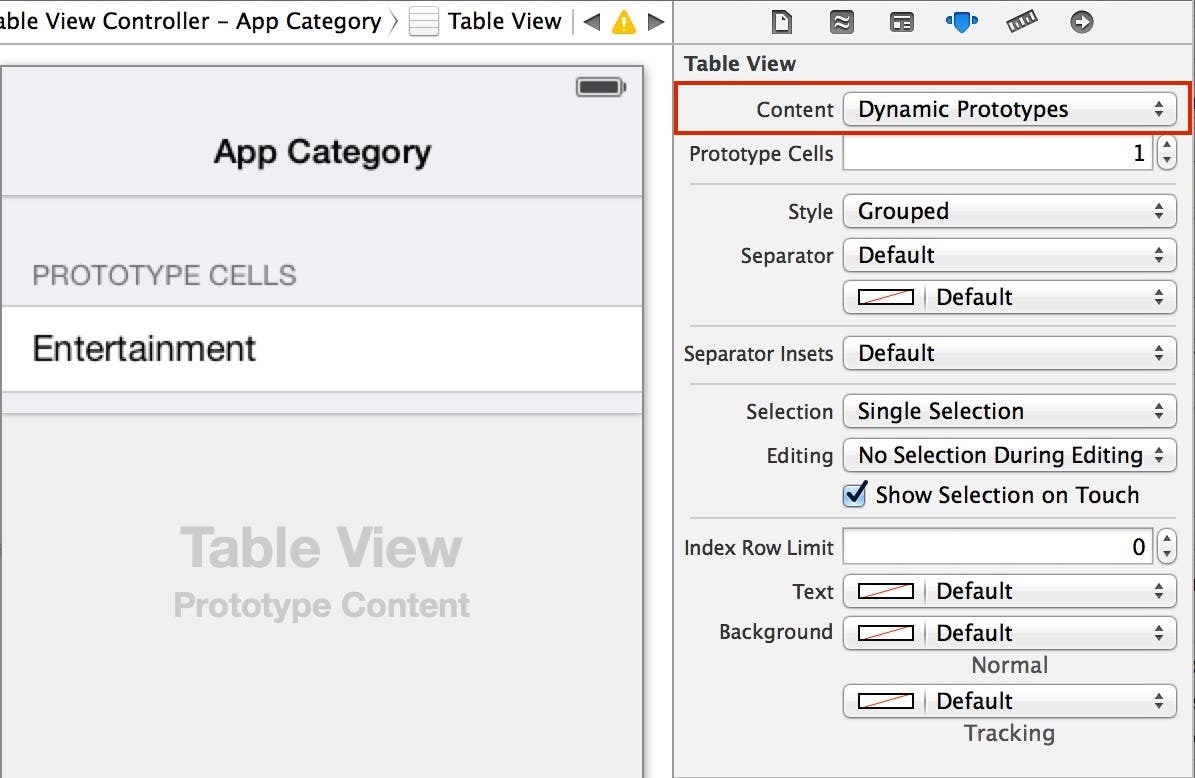Click the App Category navigation title
This screenshot has height=778, width=1195.
pos(322,152)
